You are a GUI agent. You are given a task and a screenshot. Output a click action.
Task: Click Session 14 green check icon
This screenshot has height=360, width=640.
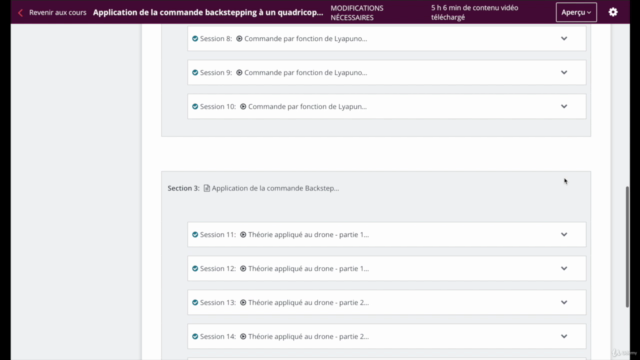195,336
